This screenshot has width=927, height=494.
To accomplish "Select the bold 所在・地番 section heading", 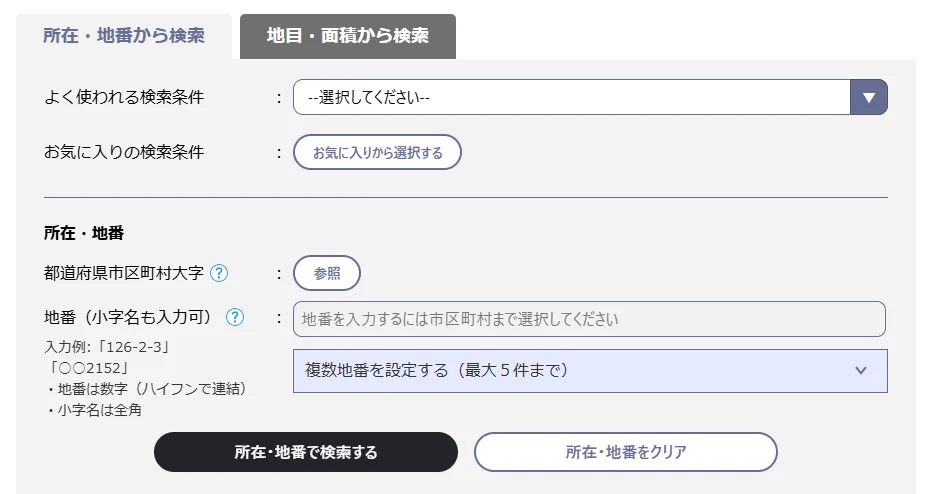I will (x=83, y=232).
